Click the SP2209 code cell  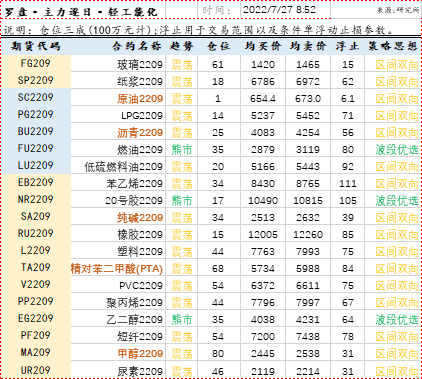[36, 80]
